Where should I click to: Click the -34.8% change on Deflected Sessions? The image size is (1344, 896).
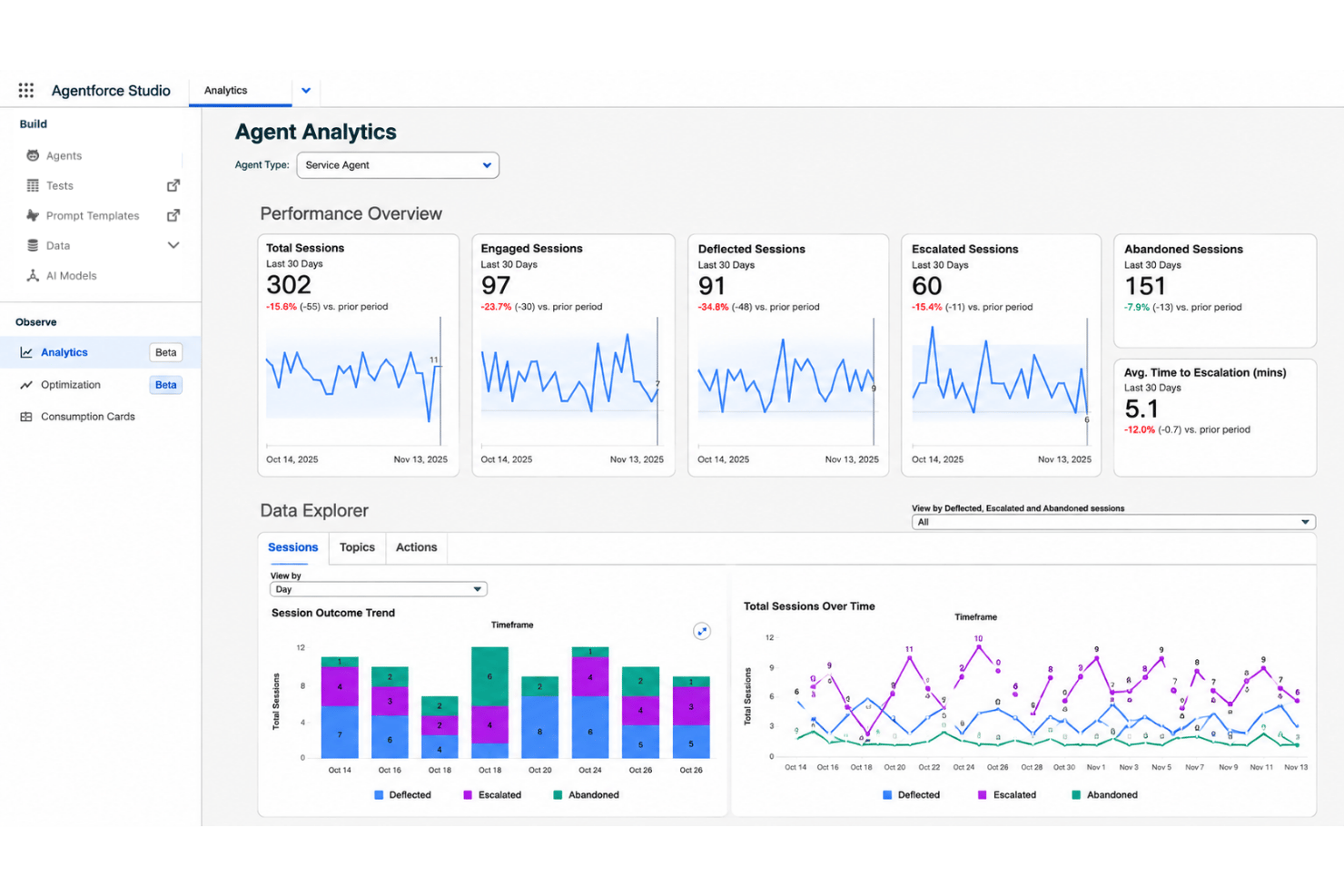[713, 307]
